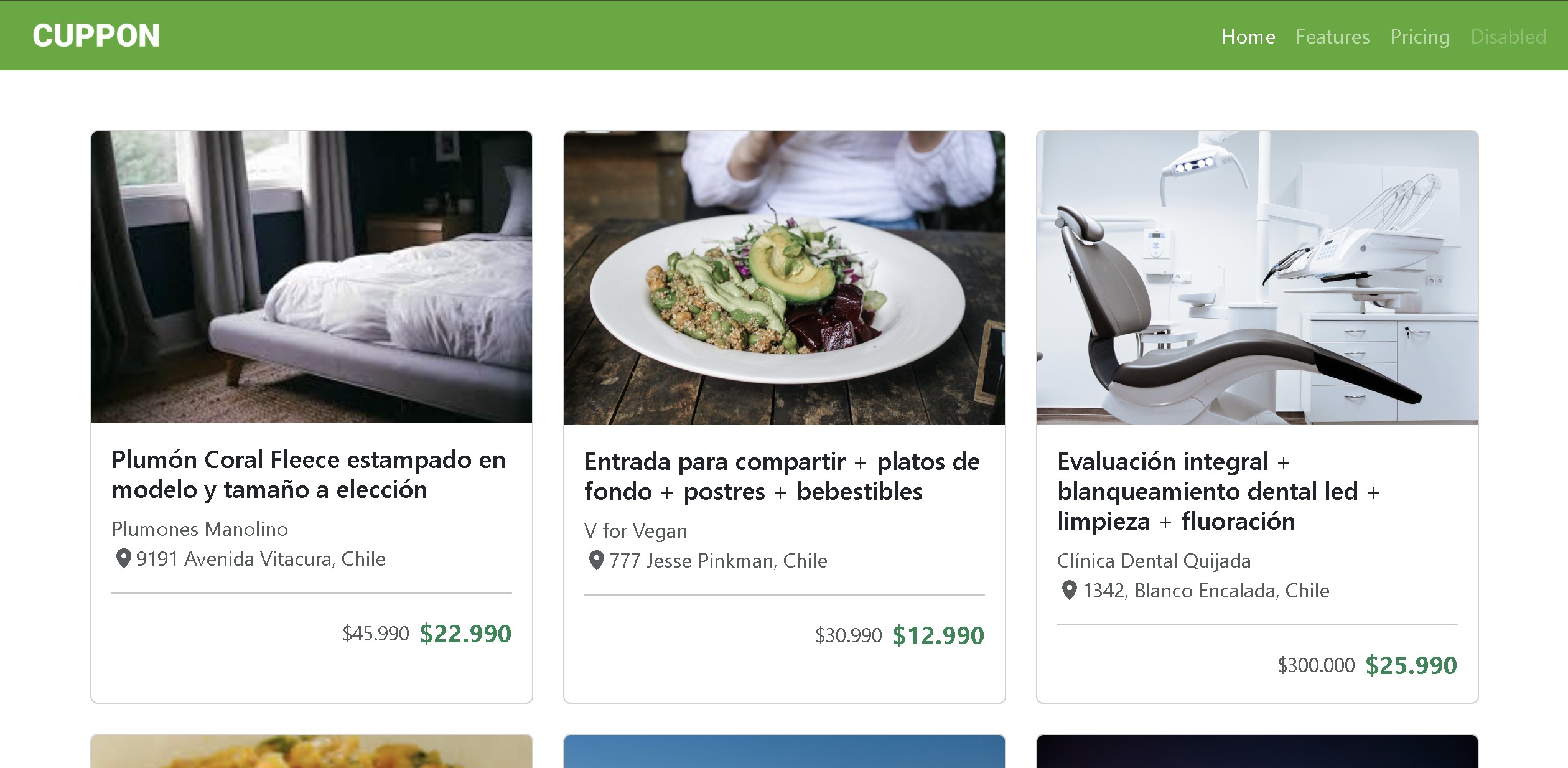Select the Plumón Coral Fleece coupon title
This screenshot has width=1568, height=768.
(309, 474)
